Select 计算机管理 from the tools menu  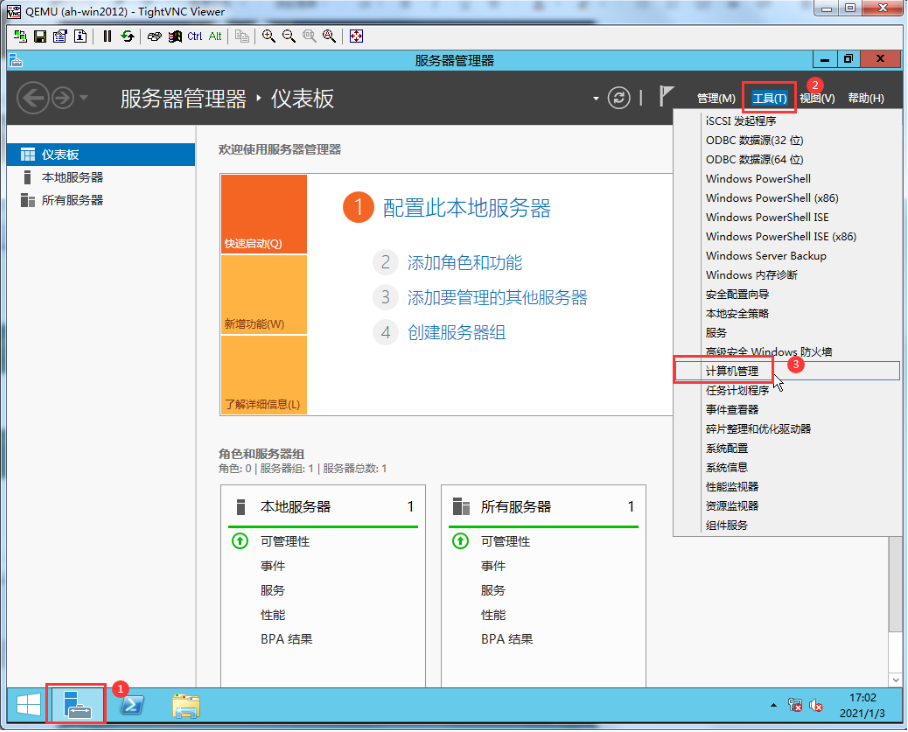click(732, 371)
